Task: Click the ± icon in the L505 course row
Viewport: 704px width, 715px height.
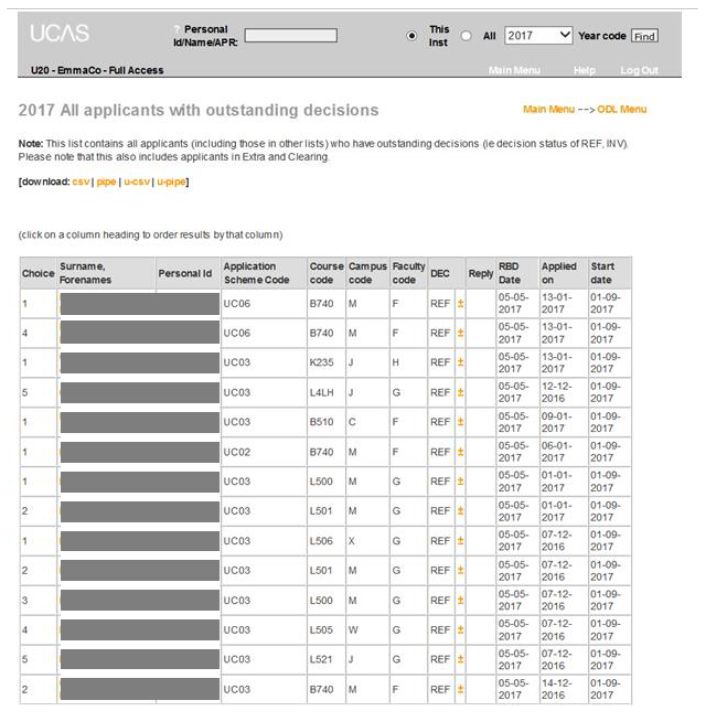Action: [x=461, y=630]
